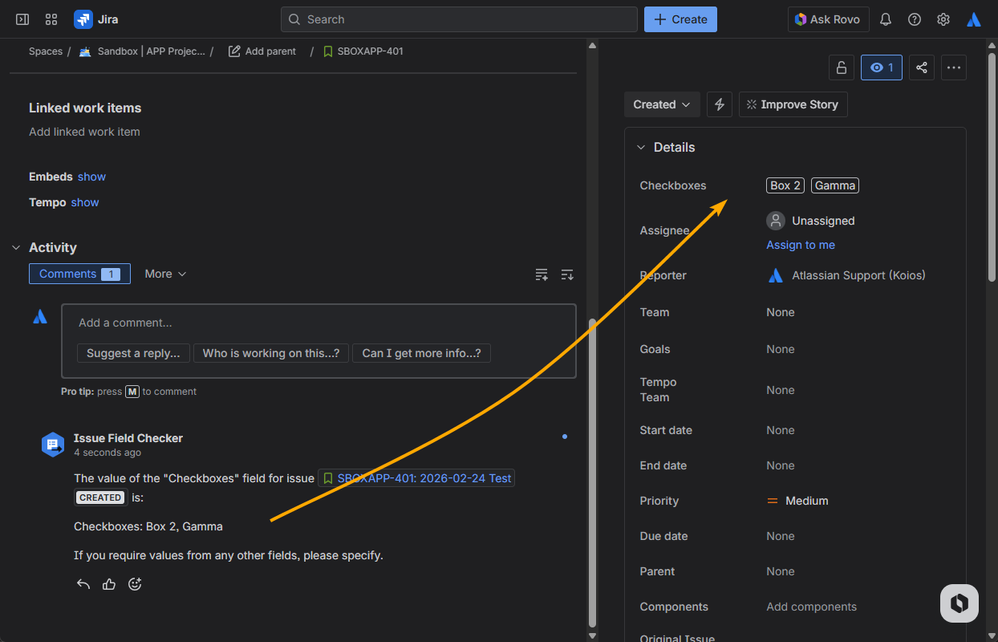Click the user avatar next to comment box
The width and height of the screenshot is (998, 642).
pyautogui.click(x=40, y=317)
